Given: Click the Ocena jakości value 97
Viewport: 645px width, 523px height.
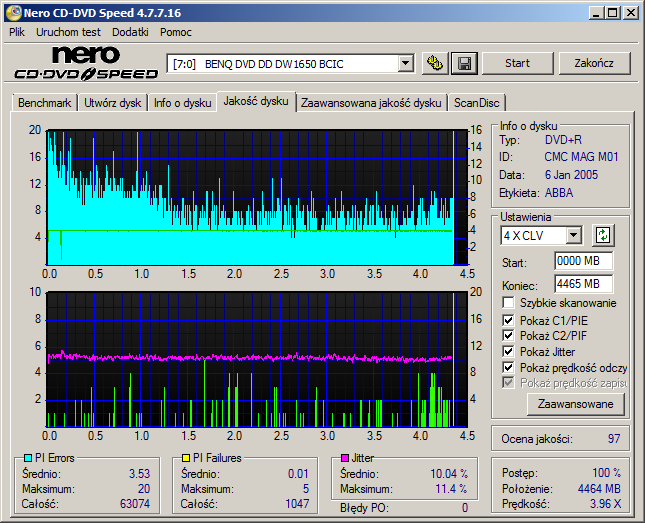Looking at the screenshot, I should click(614, 439).
